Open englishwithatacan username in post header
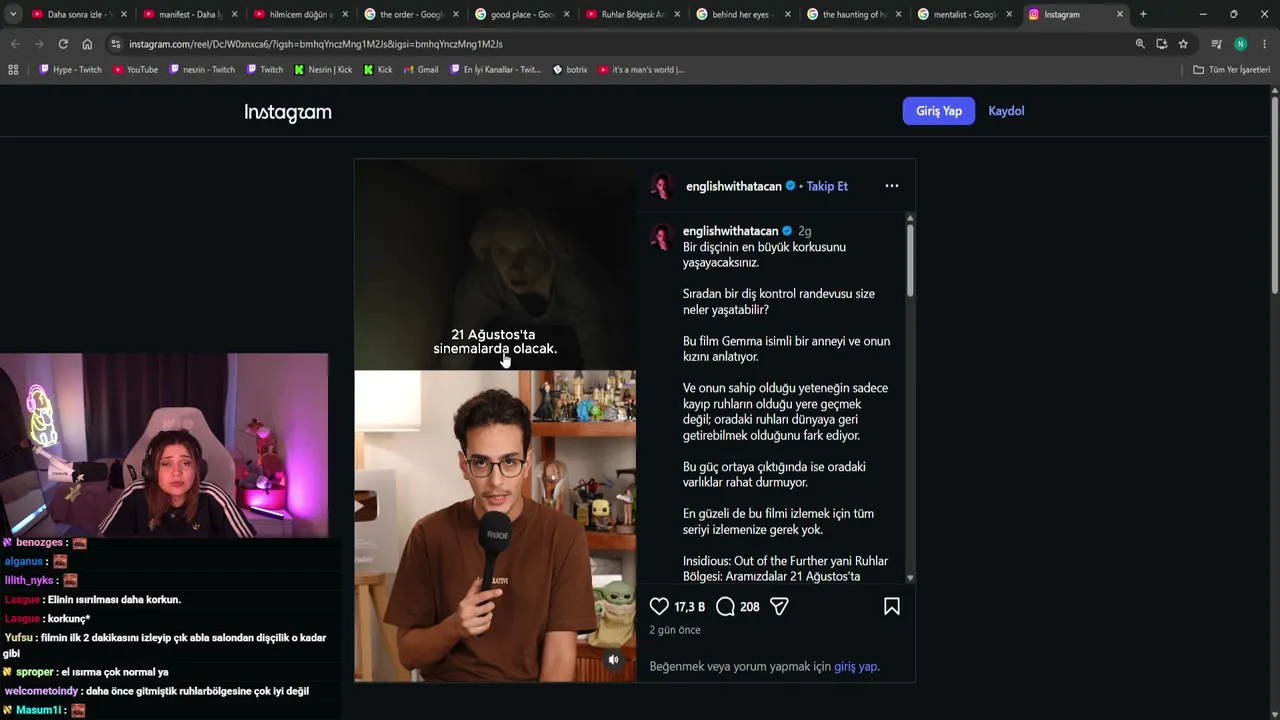 734,186
